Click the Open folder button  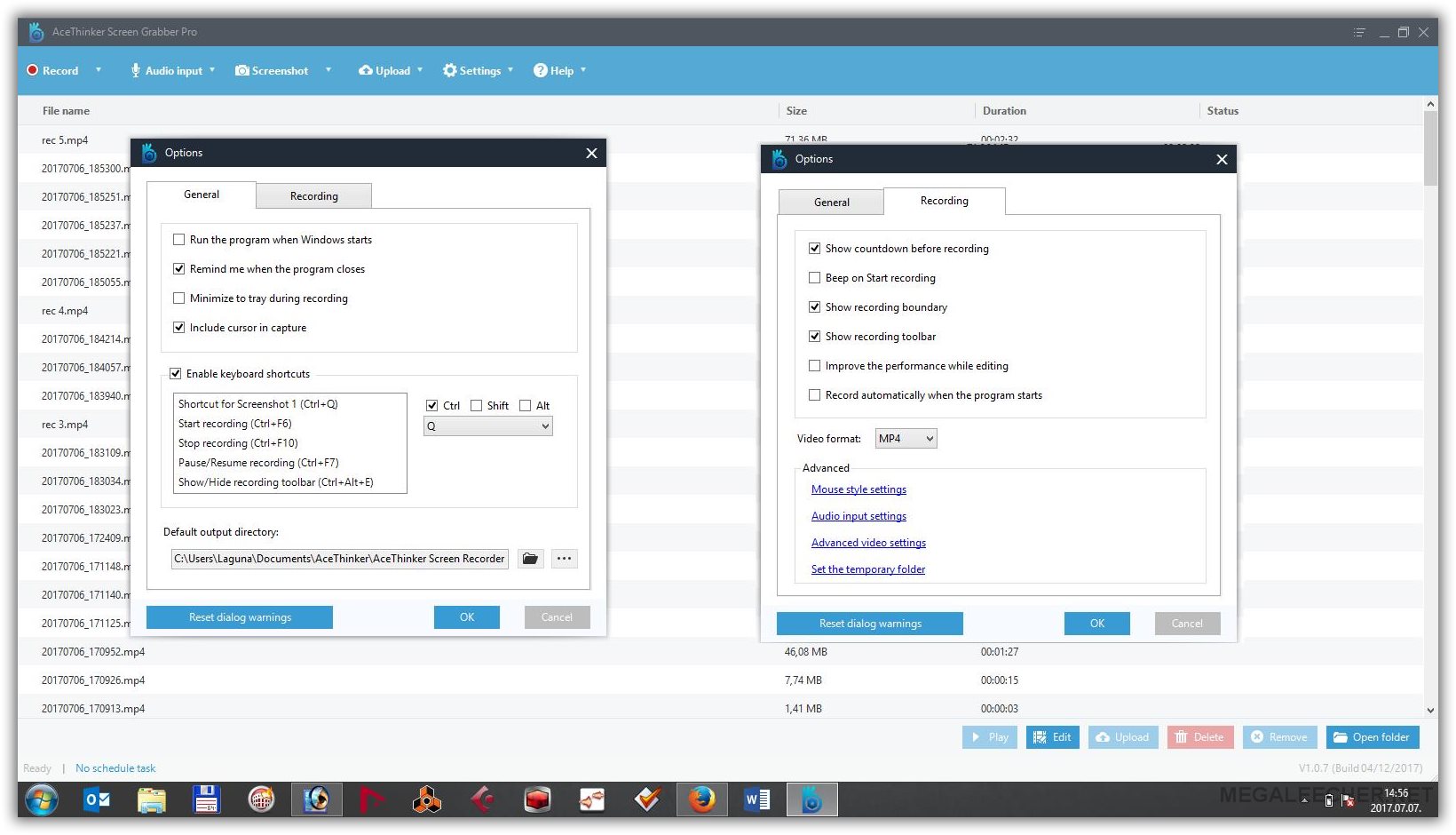pos(1373,737)
